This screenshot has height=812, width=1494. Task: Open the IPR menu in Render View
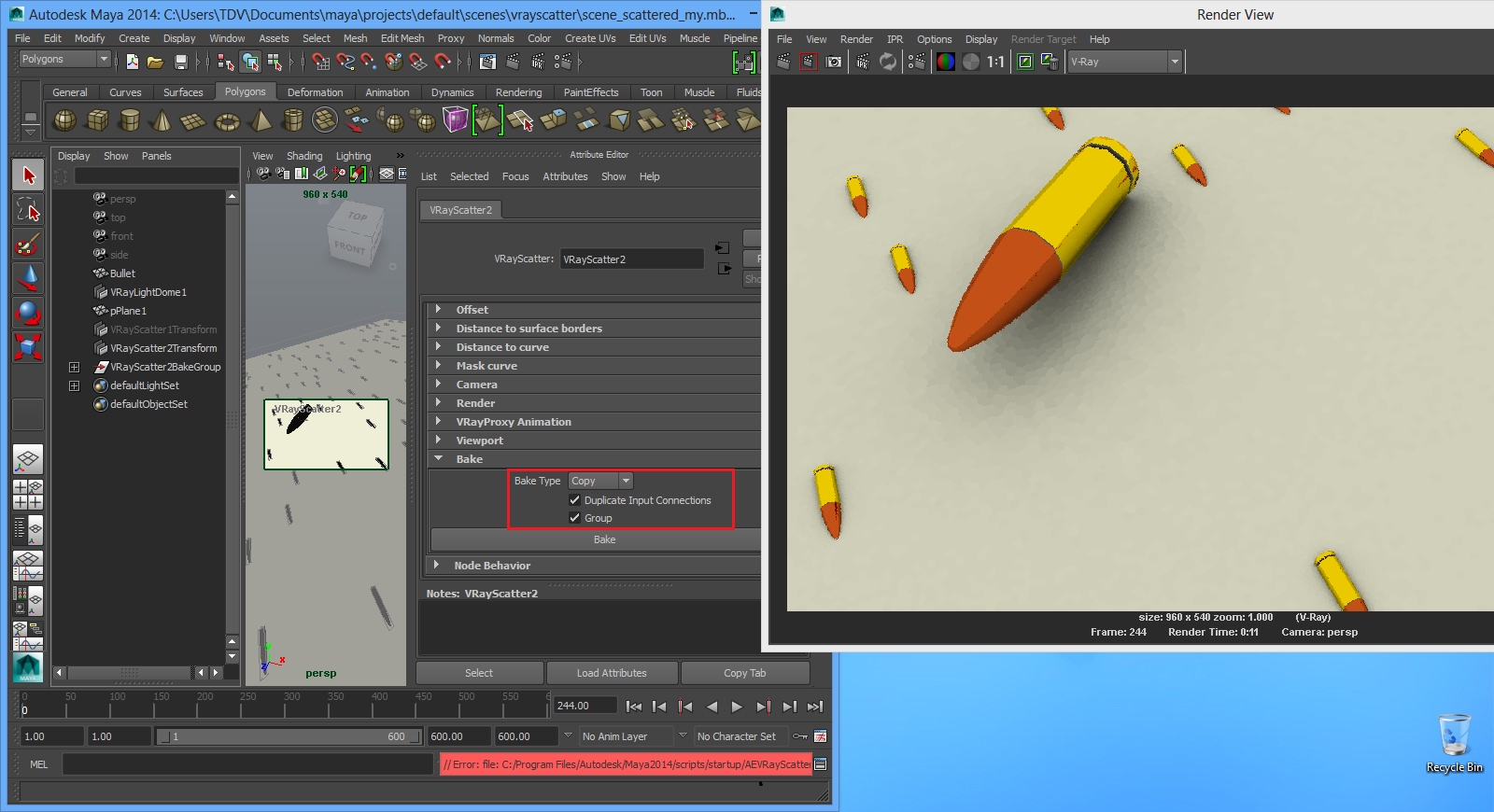tap(895, 39)
